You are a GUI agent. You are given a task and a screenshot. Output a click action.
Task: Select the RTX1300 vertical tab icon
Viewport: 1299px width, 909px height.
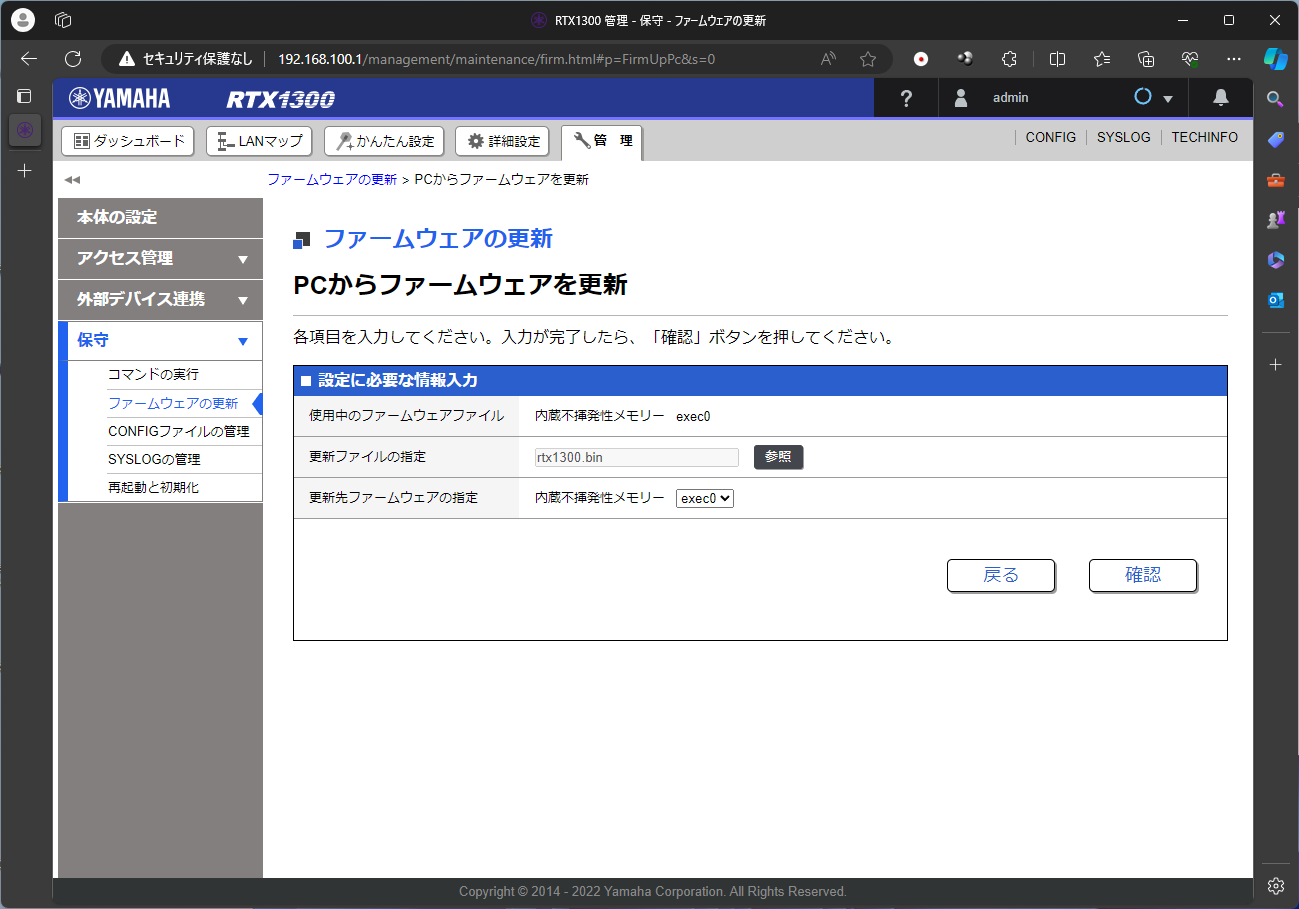click(x=25, y=130)
